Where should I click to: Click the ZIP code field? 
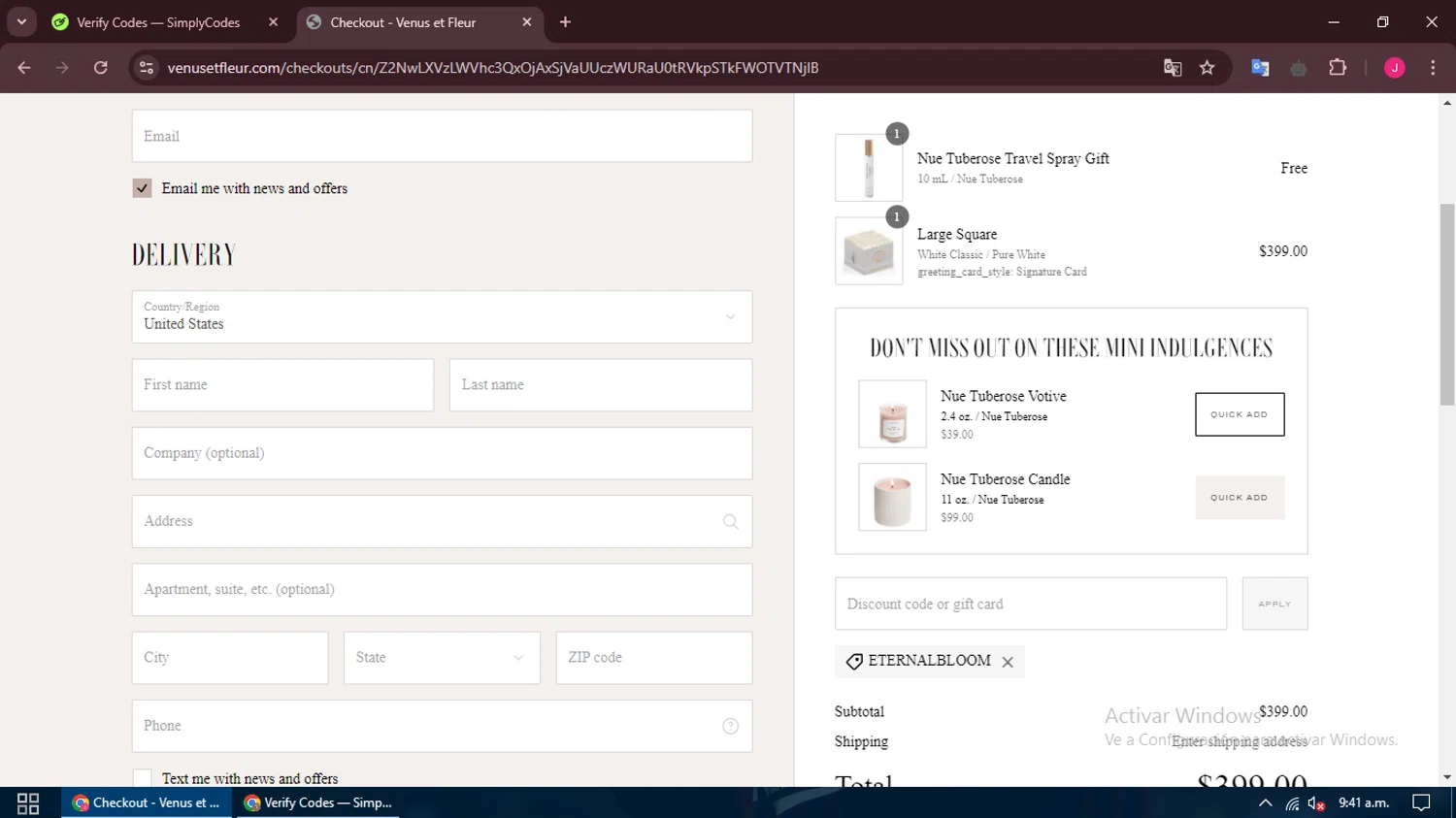[654, 658]
